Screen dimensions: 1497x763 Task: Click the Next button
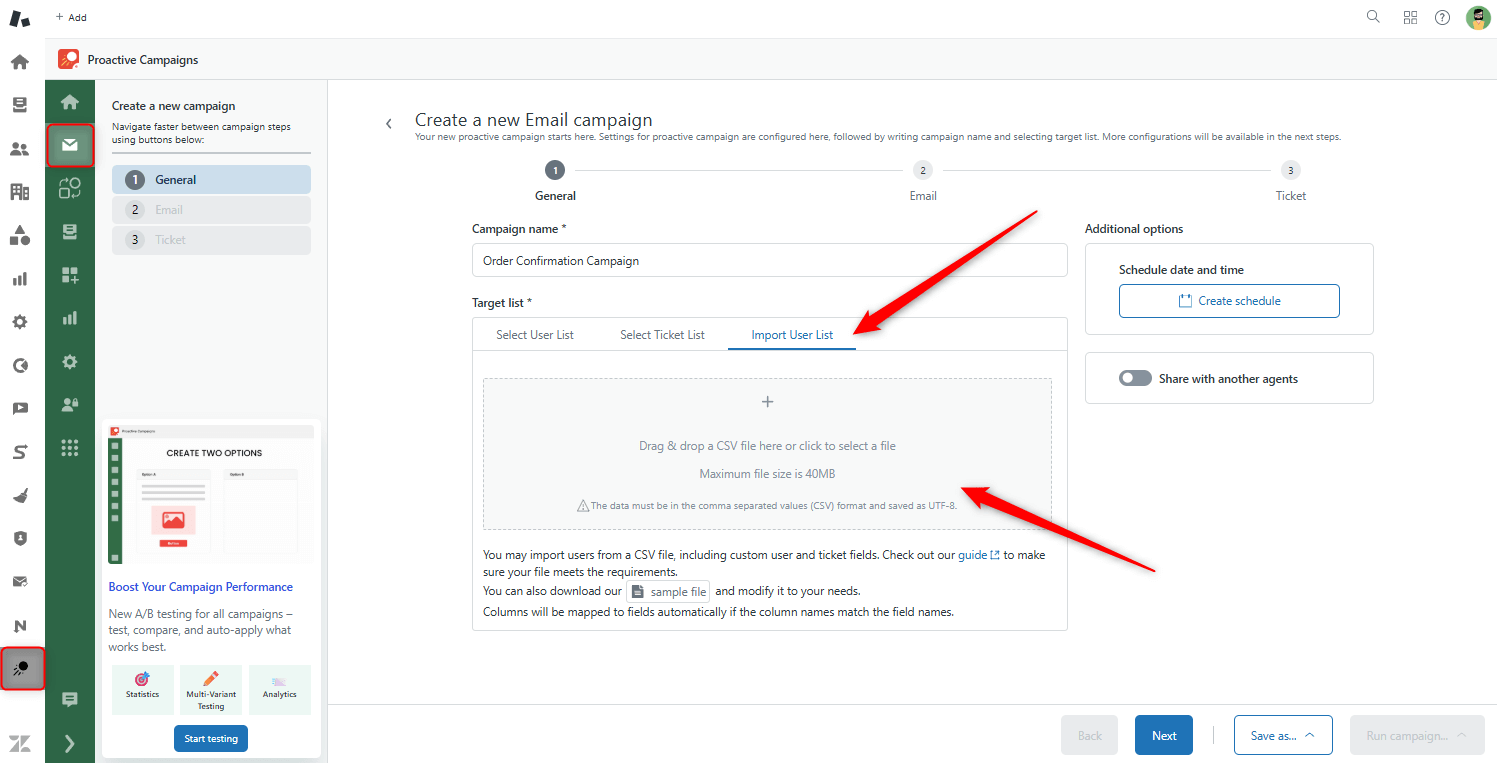point(1163,734)
